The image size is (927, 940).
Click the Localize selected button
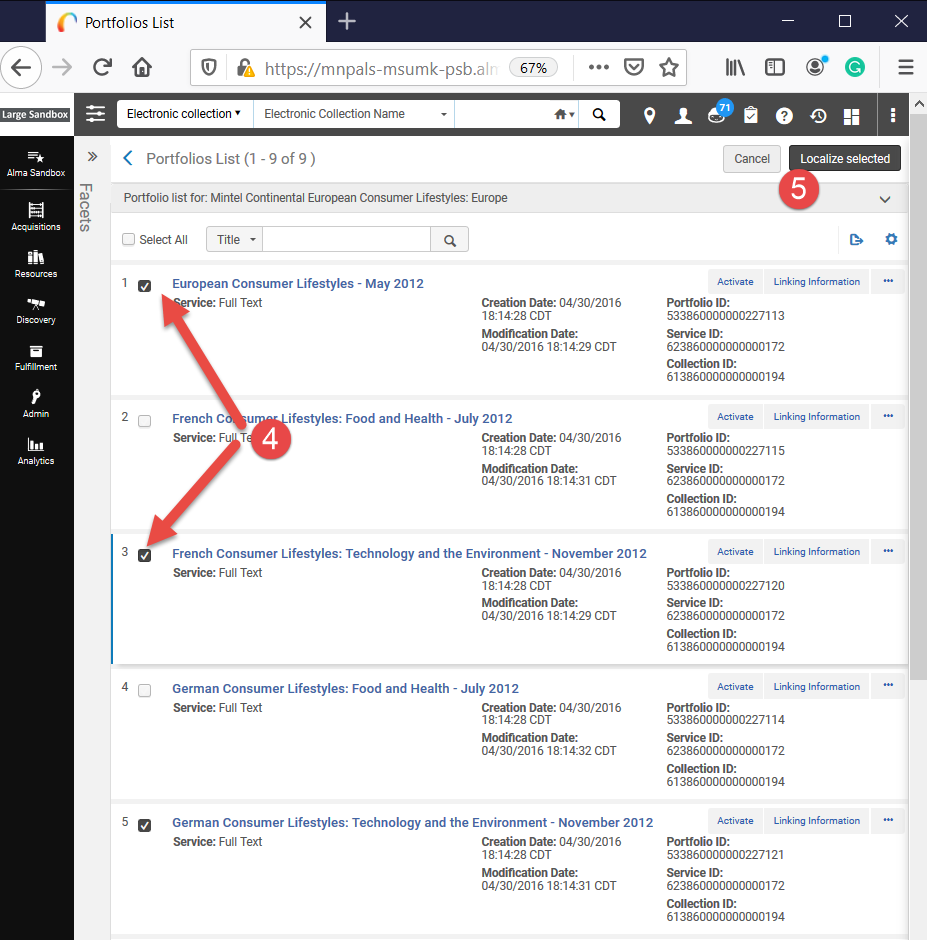(x=845, y=159)
